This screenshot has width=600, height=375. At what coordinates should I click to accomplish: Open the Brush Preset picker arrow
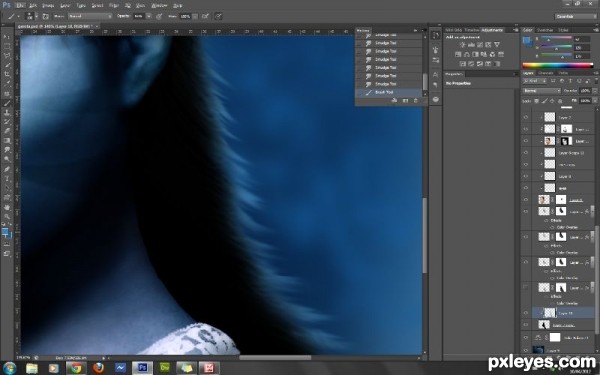(x=36, y=16)
